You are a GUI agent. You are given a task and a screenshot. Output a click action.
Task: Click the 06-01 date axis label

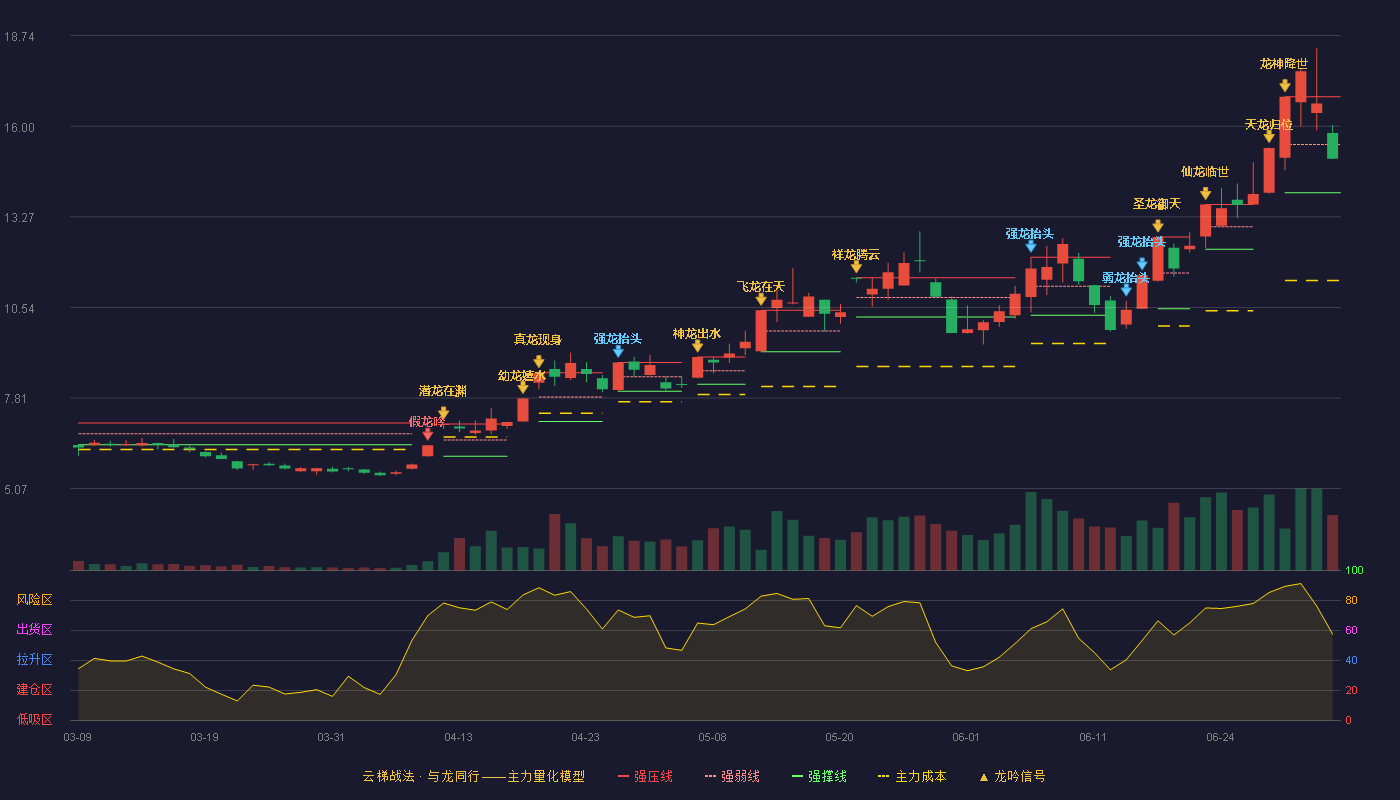(x=967, y=737)
